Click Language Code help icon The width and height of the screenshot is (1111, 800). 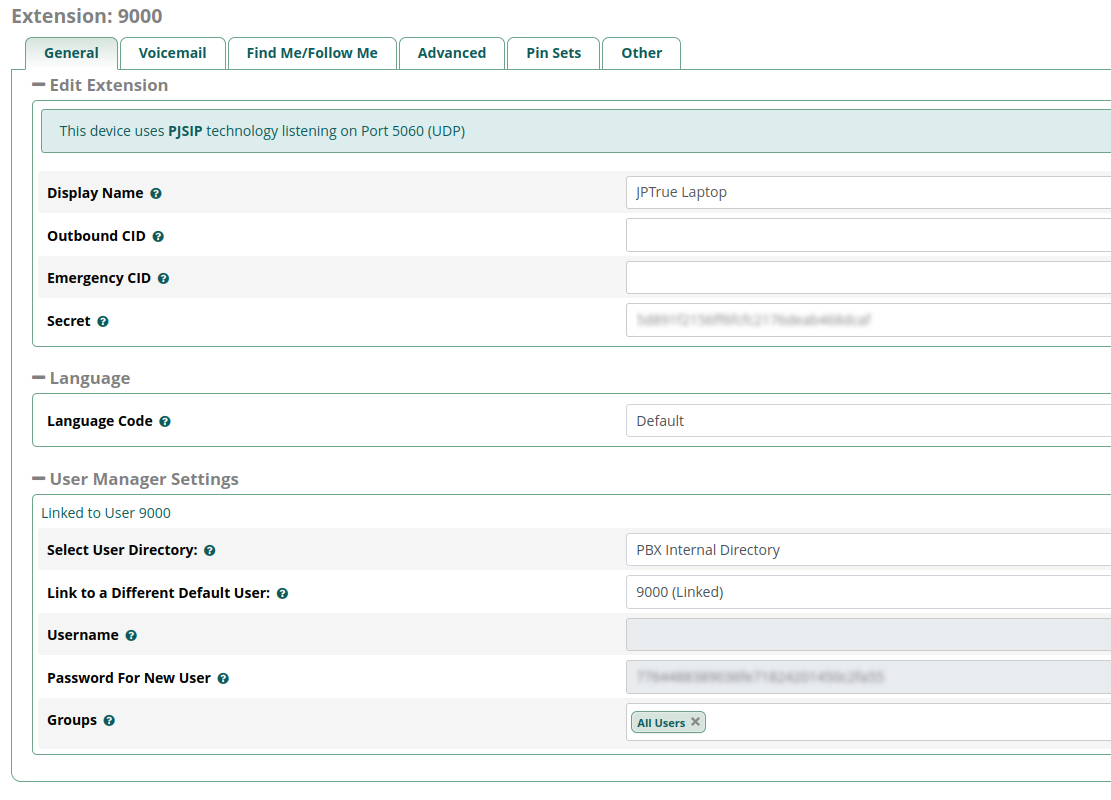(165, 422)
